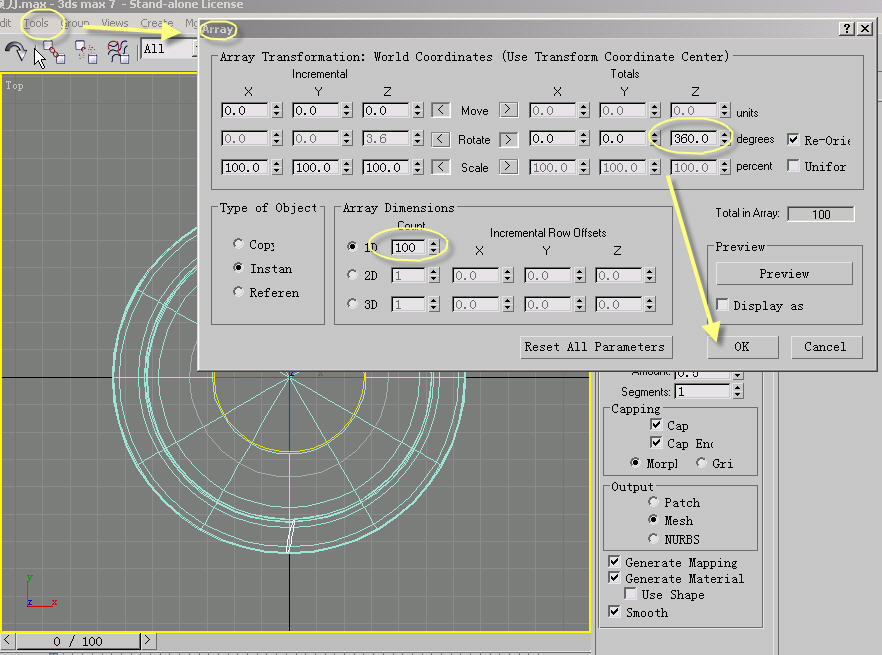Toggle the Smooth checkbox

point(614,612)
